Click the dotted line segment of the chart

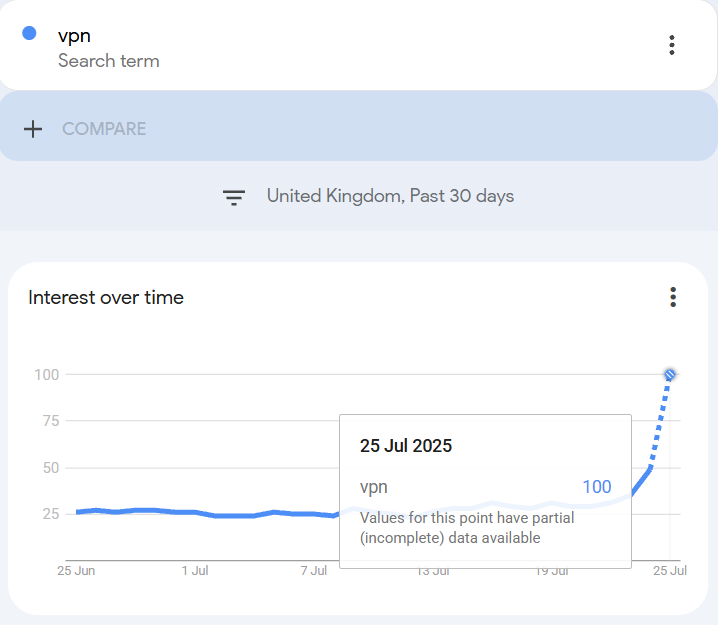tap(659, 424)
